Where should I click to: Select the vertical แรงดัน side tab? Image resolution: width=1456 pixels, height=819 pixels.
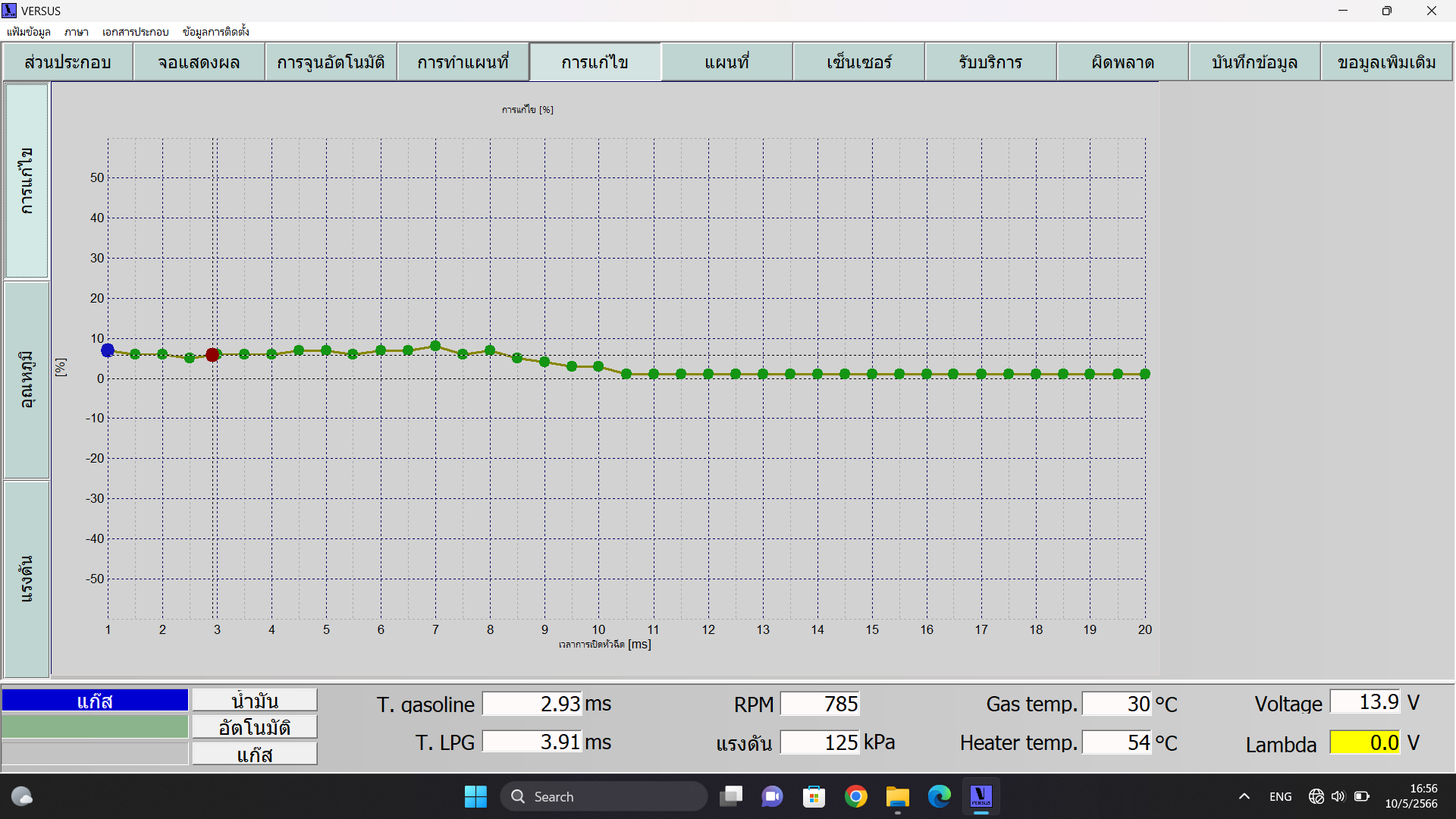click(x=27, y=579)
